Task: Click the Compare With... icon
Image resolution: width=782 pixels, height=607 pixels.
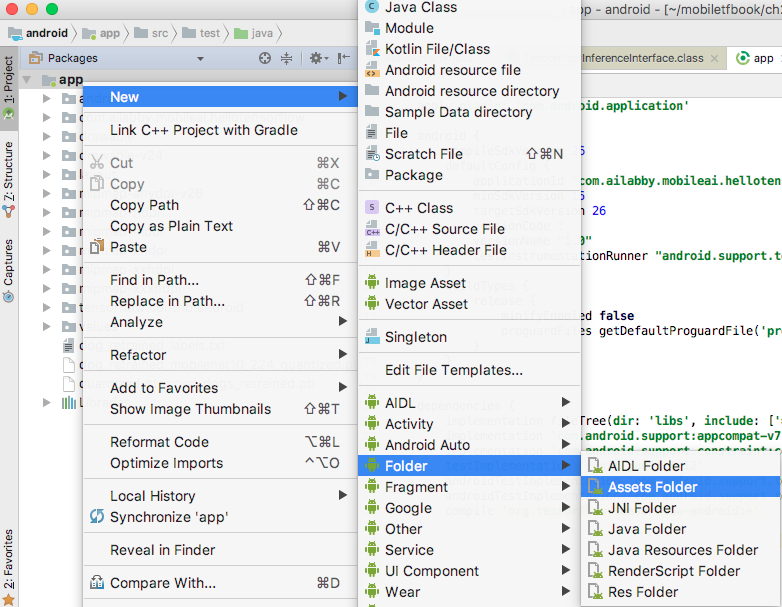Action: [x=97, y=583]
